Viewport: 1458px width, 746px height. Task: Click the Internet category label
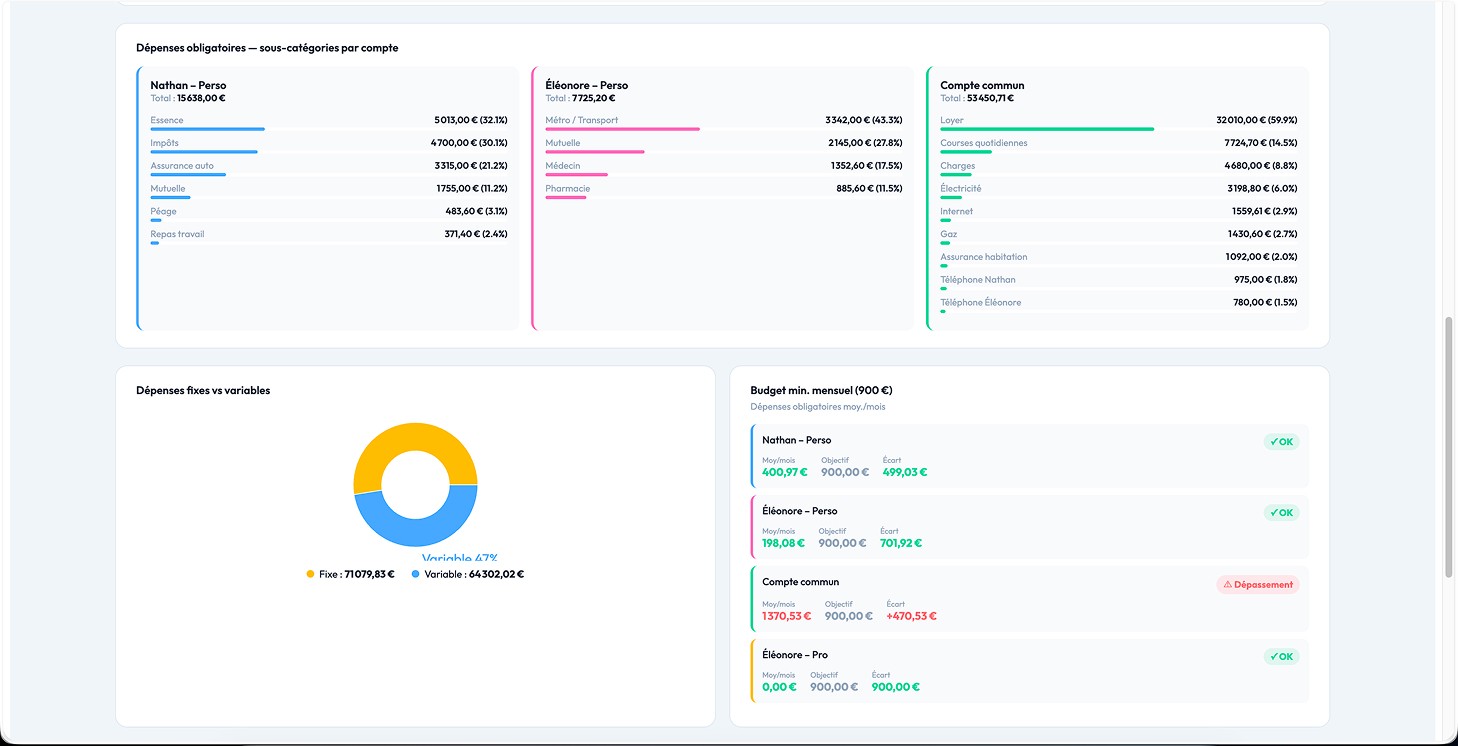pyautogui.click(x=956, y=211)
